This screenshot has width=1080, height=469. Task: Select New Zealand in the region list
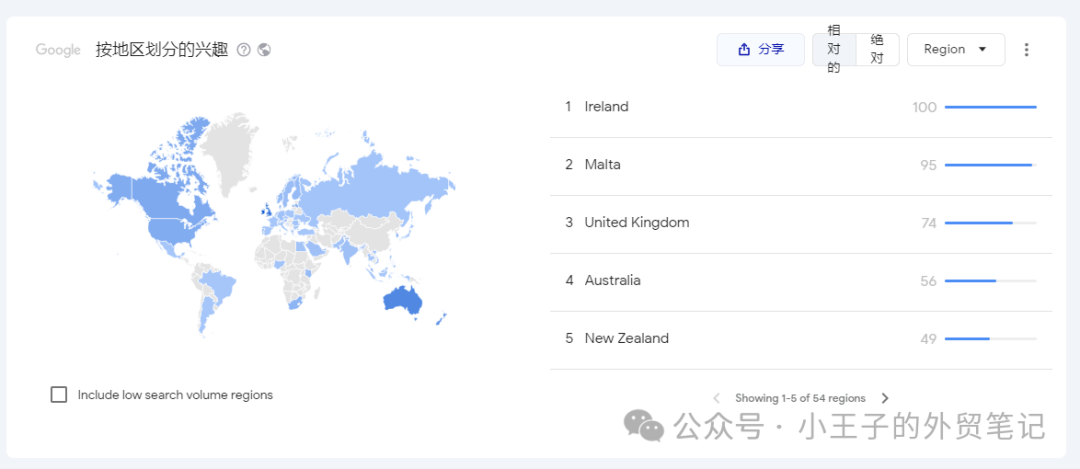point(627,339)
